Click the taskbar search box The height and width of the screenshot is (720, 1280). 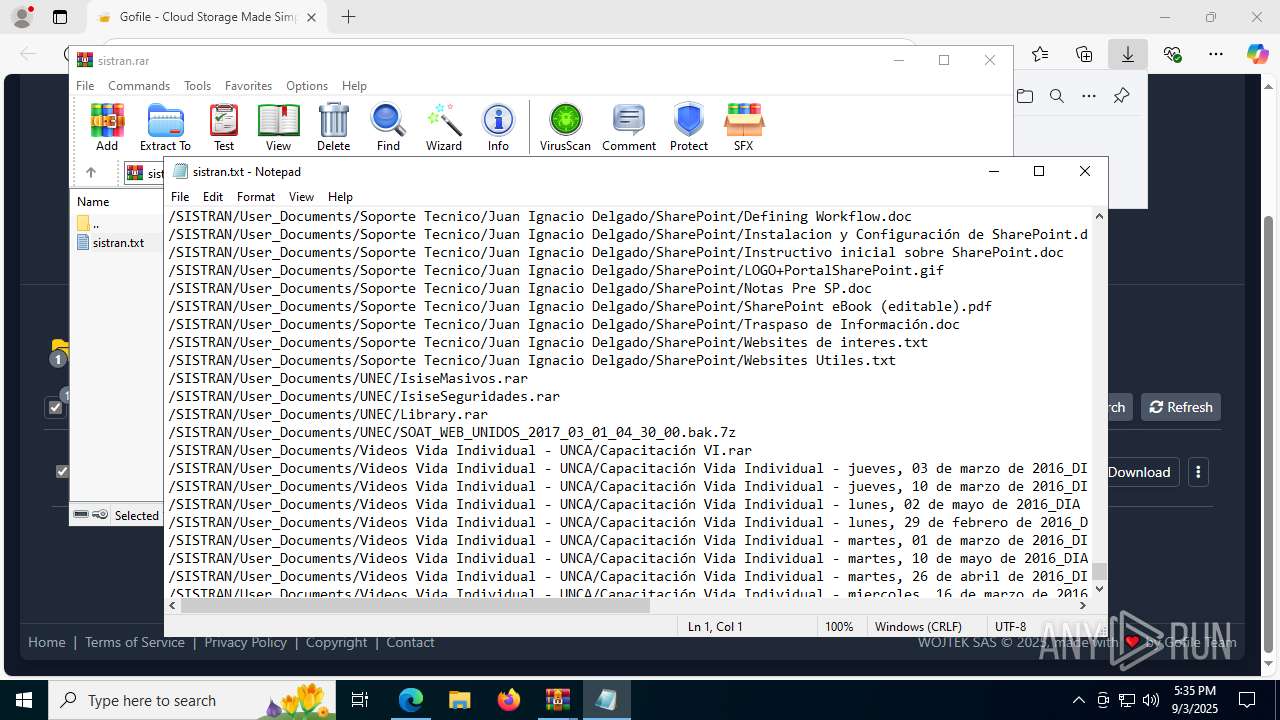pyautogui.click(x=192, y=700)
